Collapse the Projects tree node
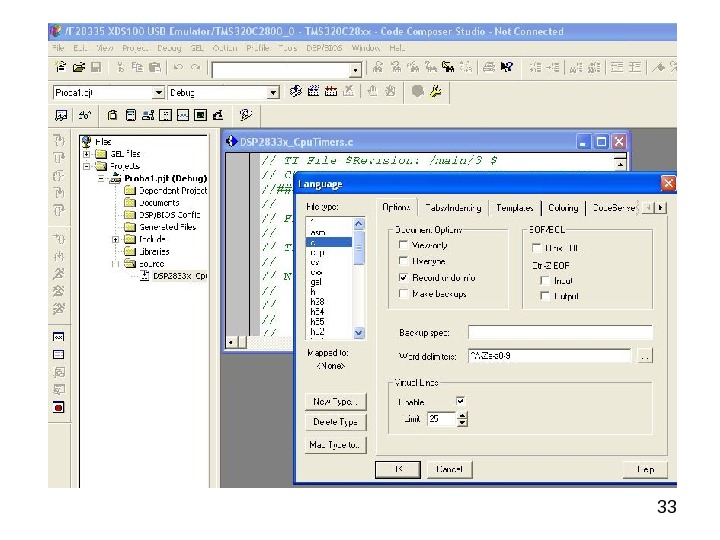 click(x=86, y=166)
